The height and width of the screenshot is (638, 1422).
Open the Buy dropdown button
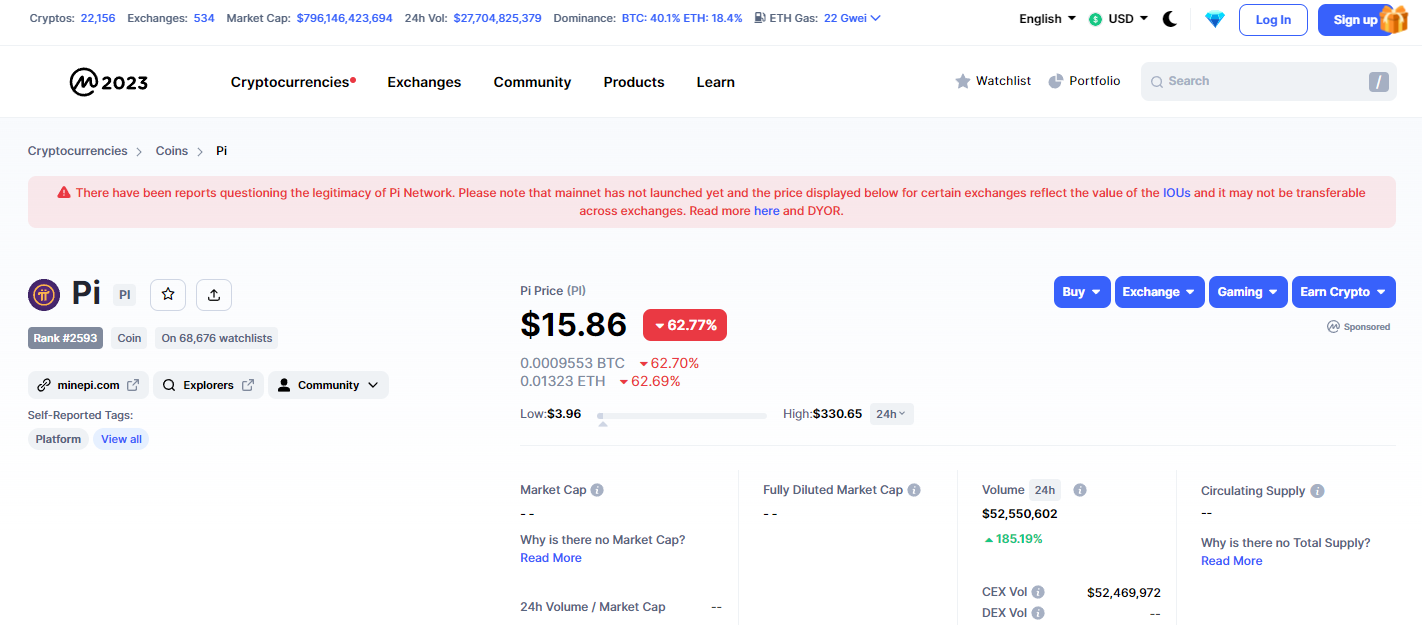pyautogui.click(x=1082, y=292)
